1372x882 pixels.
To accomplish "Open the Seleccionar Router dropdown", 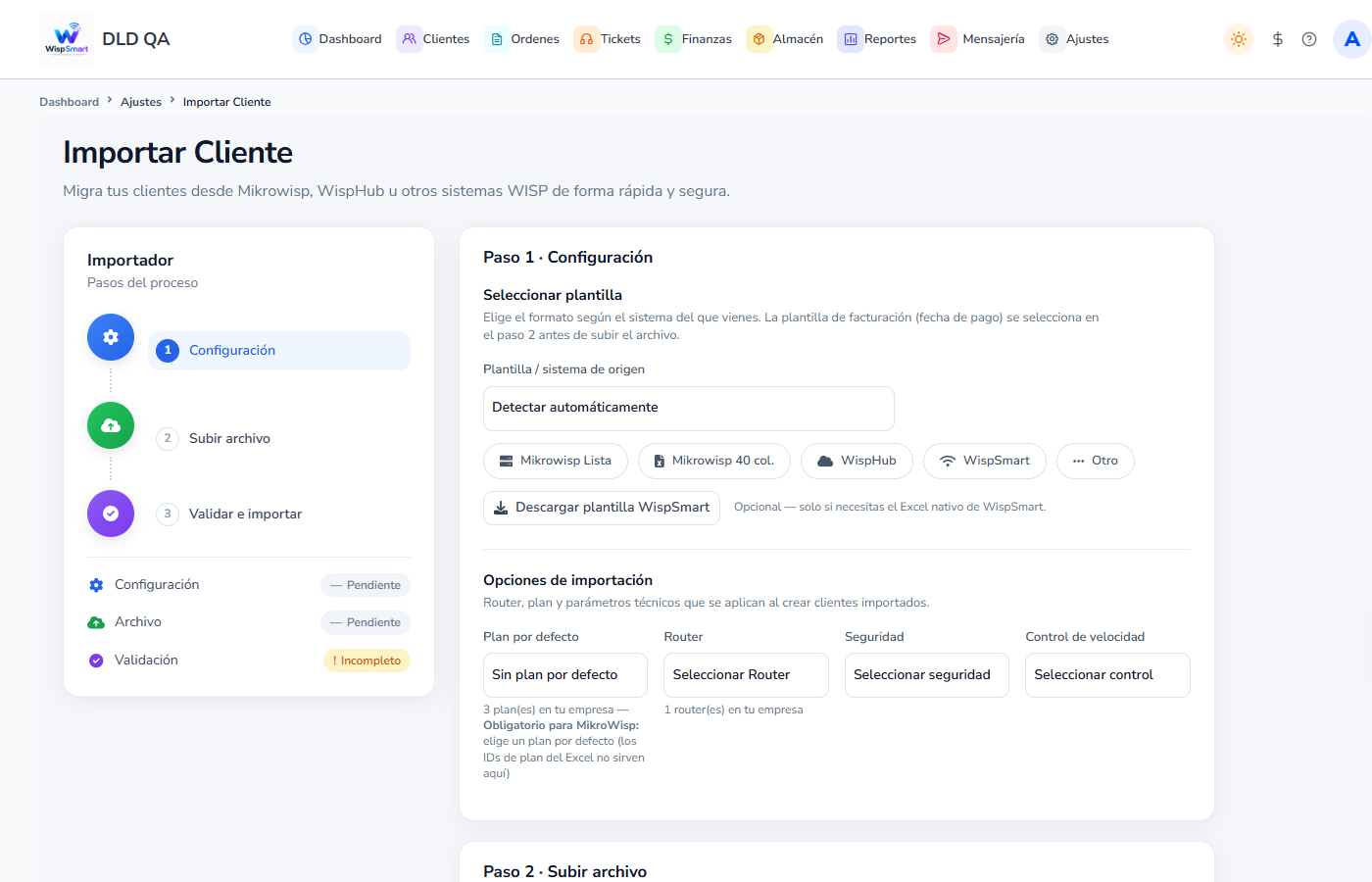I will point(747,675).
